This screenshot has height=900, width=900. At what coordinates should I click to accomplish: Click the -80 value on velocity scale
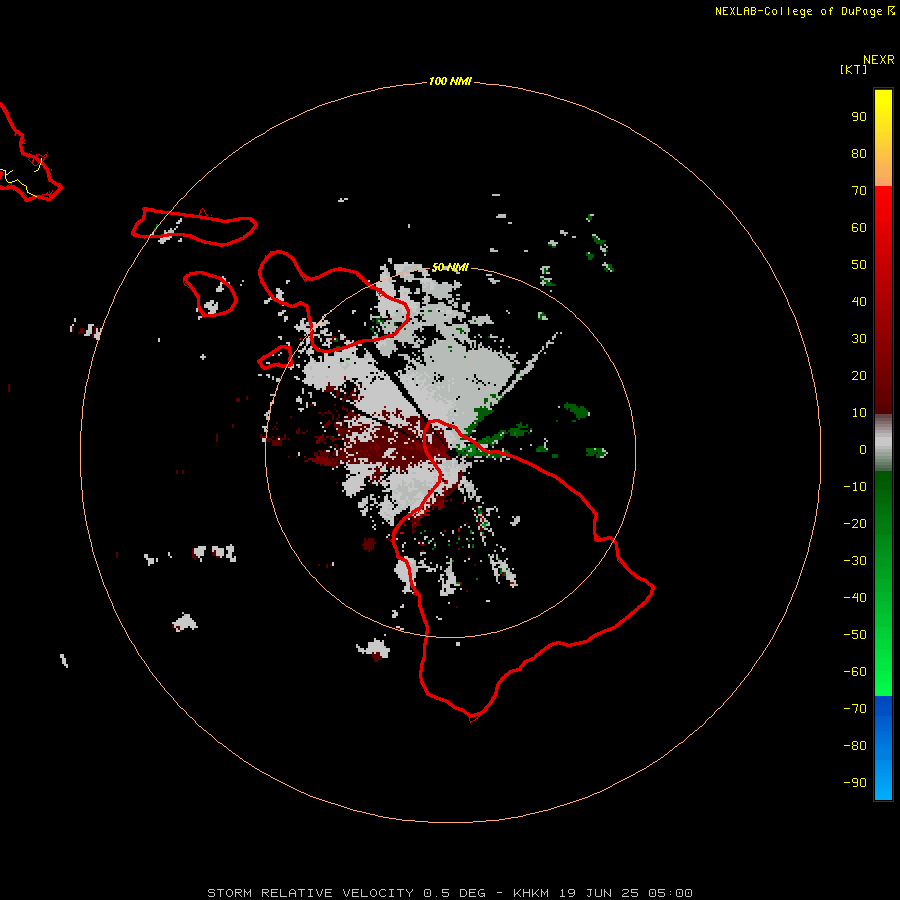point(855,746)
